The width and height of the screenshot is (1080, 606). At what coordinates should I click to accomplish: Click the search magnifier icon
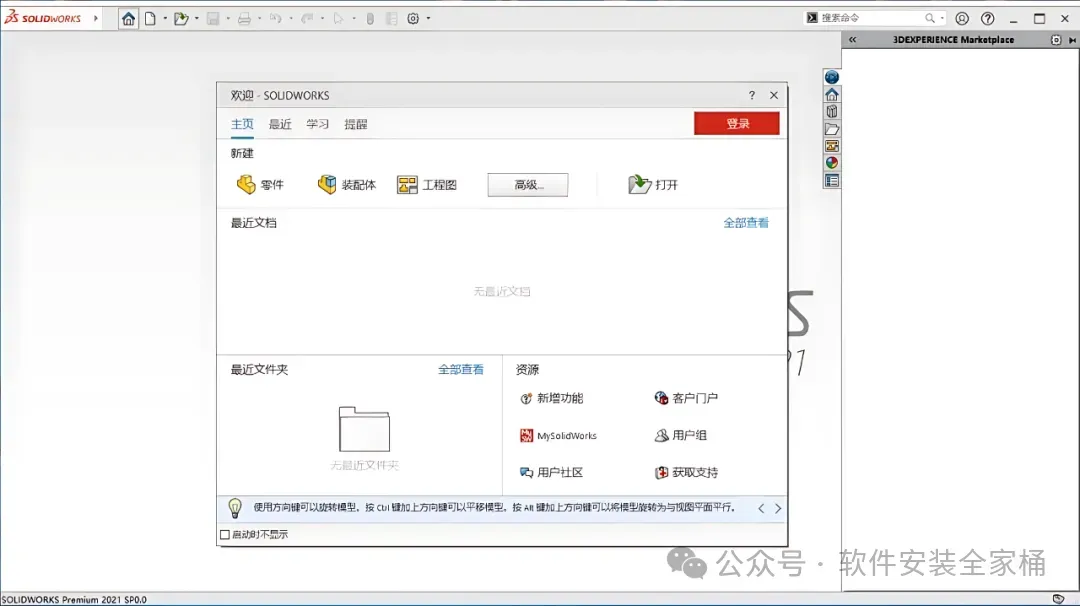[x=930, y=18]
